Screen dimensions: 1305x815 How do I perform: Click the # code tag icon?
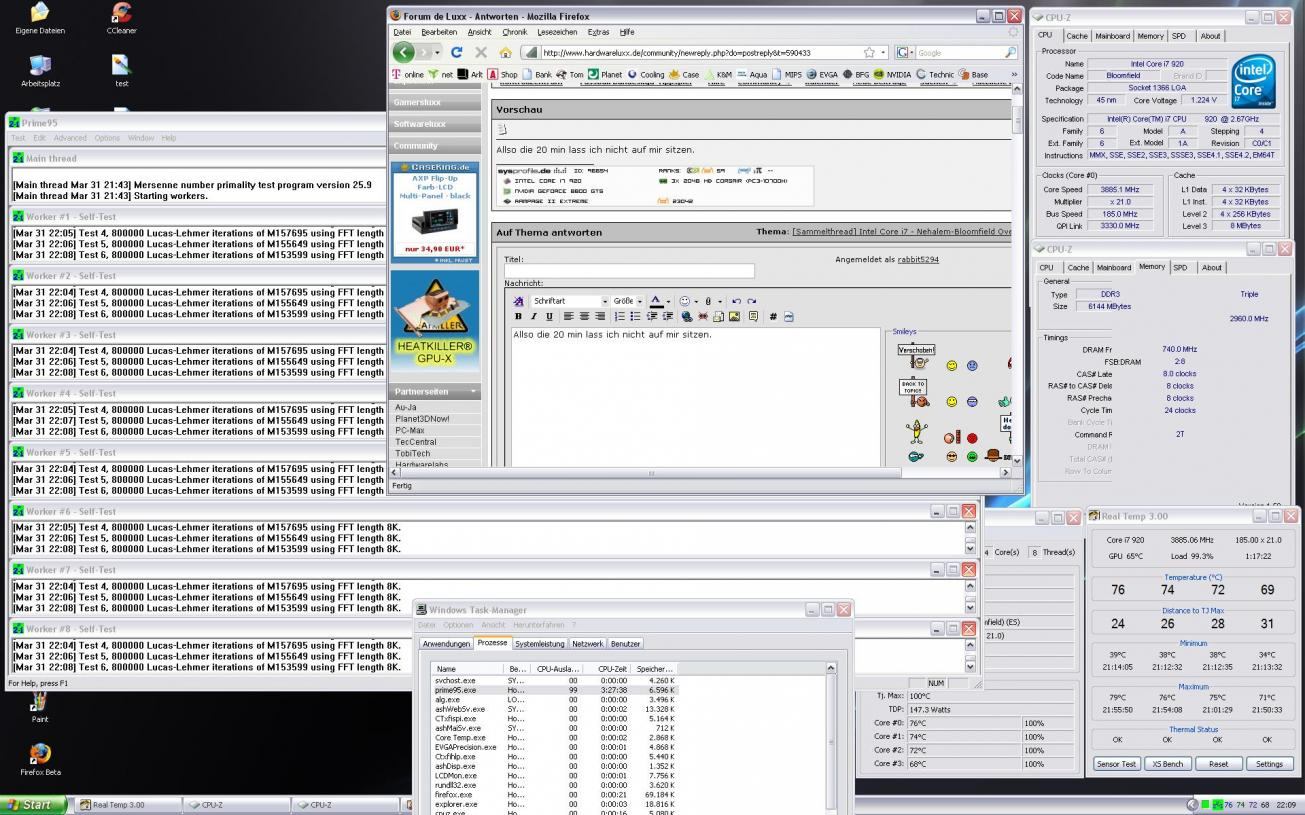[773, 316]
